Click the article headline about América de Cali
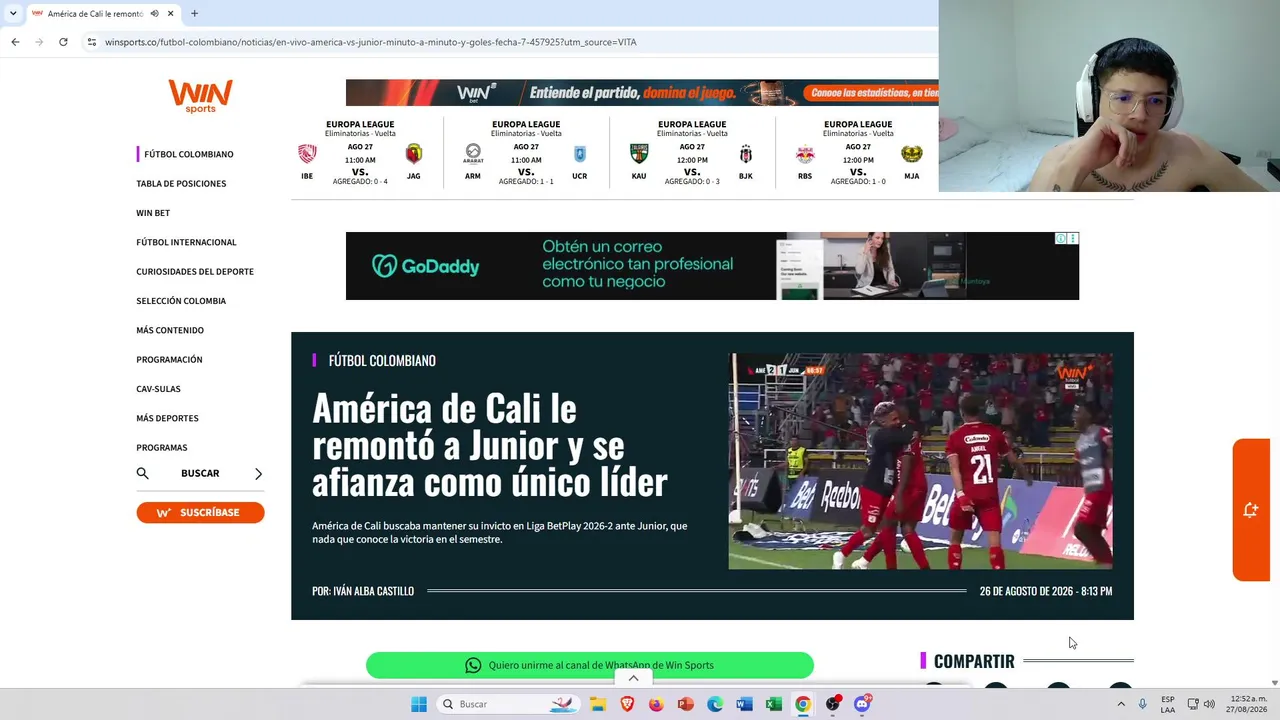The image size is (1280, 720). point(490,445)
